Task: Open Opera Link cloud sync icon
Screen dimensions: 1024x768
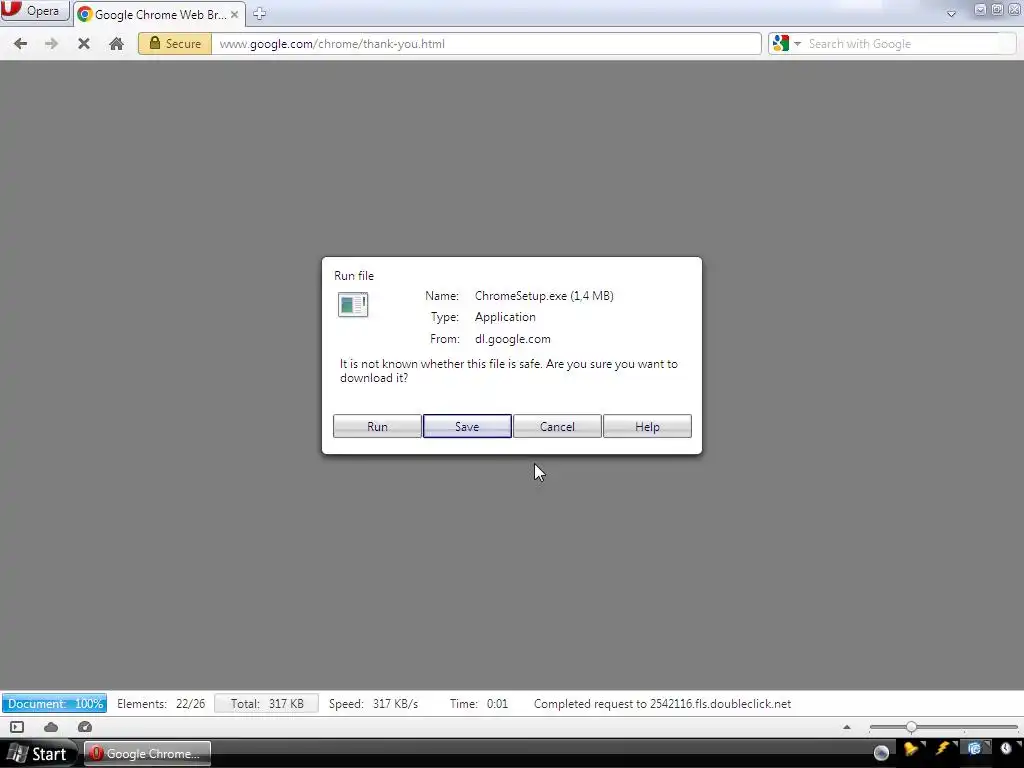Action: point(51,727)
